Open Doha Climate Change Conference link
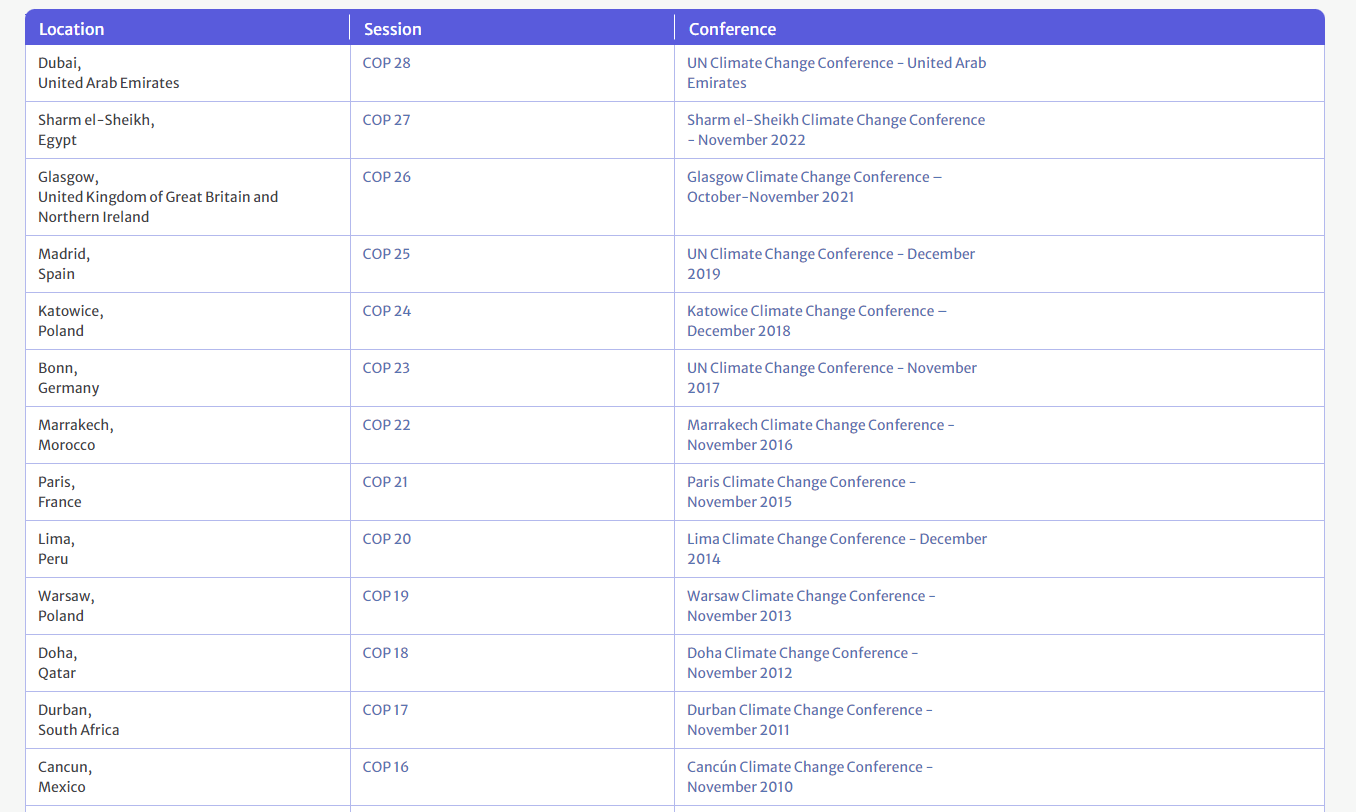 click(x=803, y=663)
